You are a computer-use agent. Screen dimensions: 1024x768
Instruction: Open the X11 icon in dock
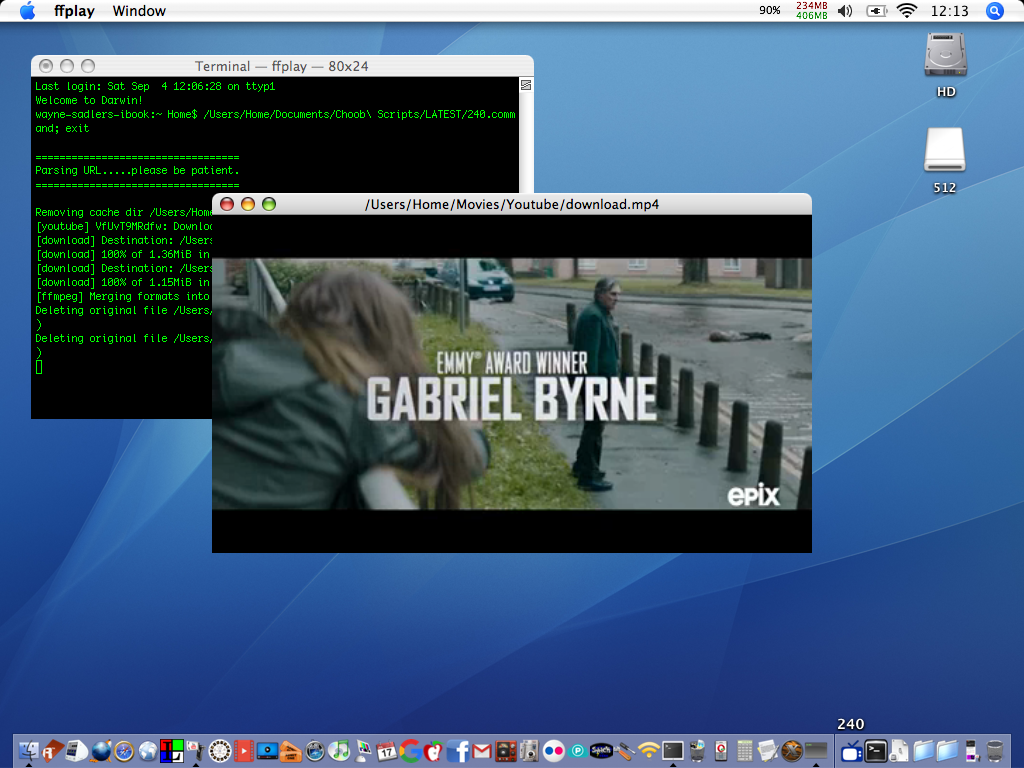tap(792, 751)
